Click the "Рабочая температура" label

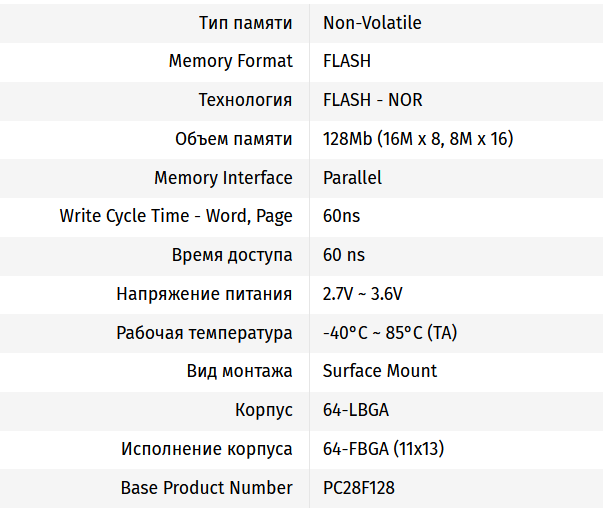[x=204, y=333]
